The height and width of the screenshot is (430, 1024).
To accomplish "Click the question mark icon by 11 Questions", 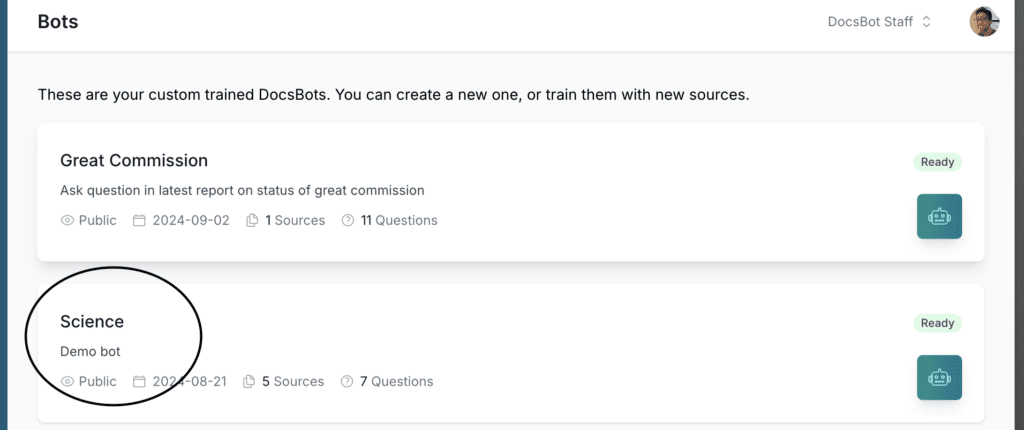I will (x=348, y=220).
